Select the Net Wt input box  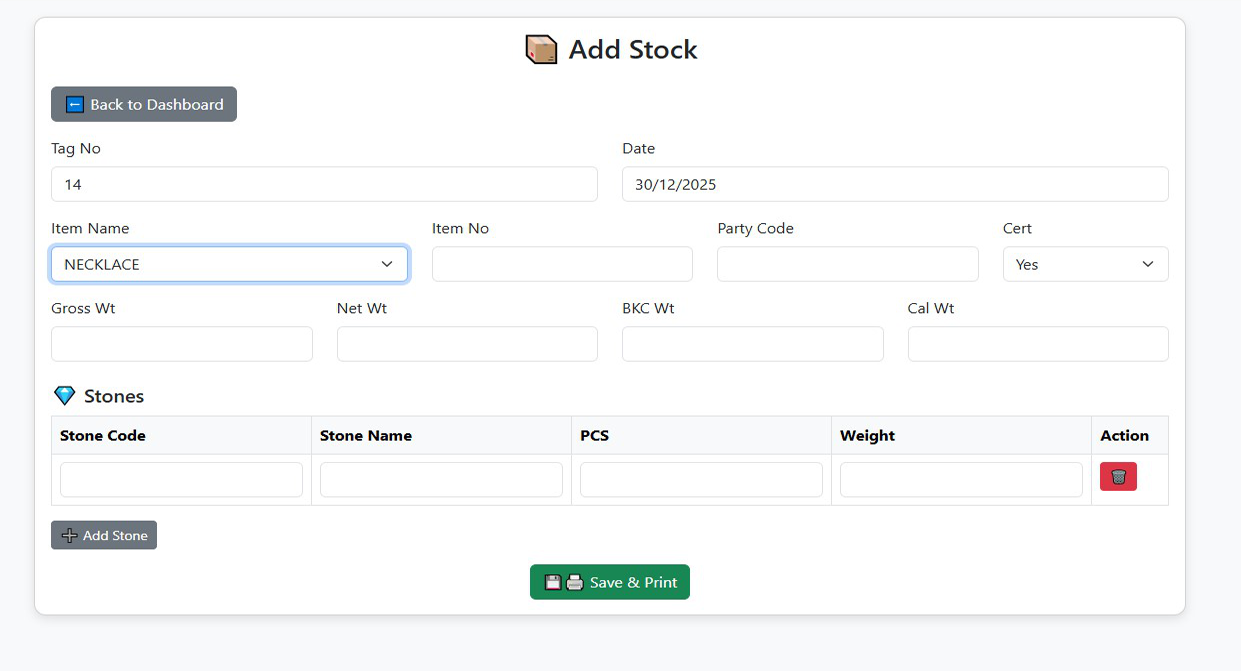(467, 344)
